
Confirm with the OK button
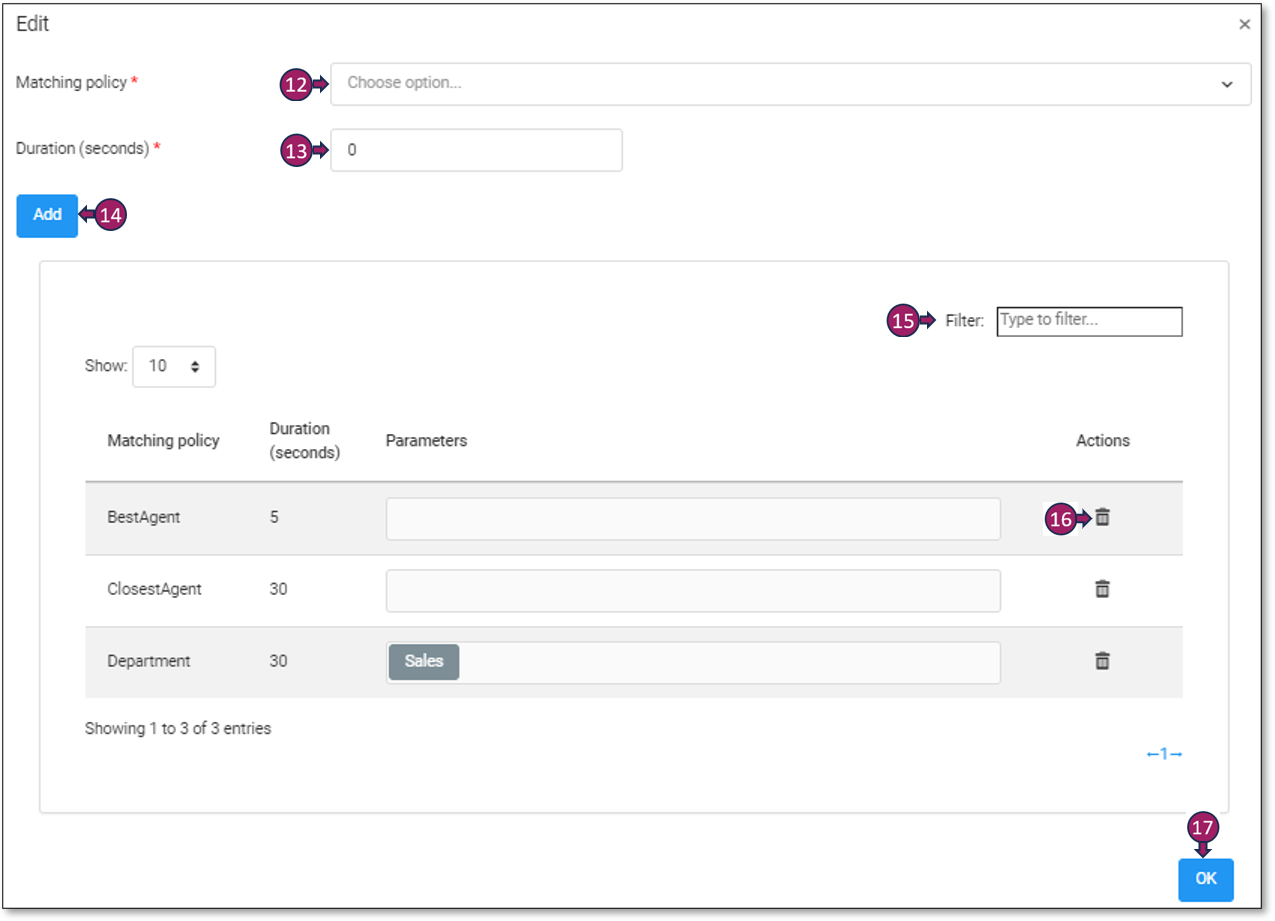(1205, 880)
